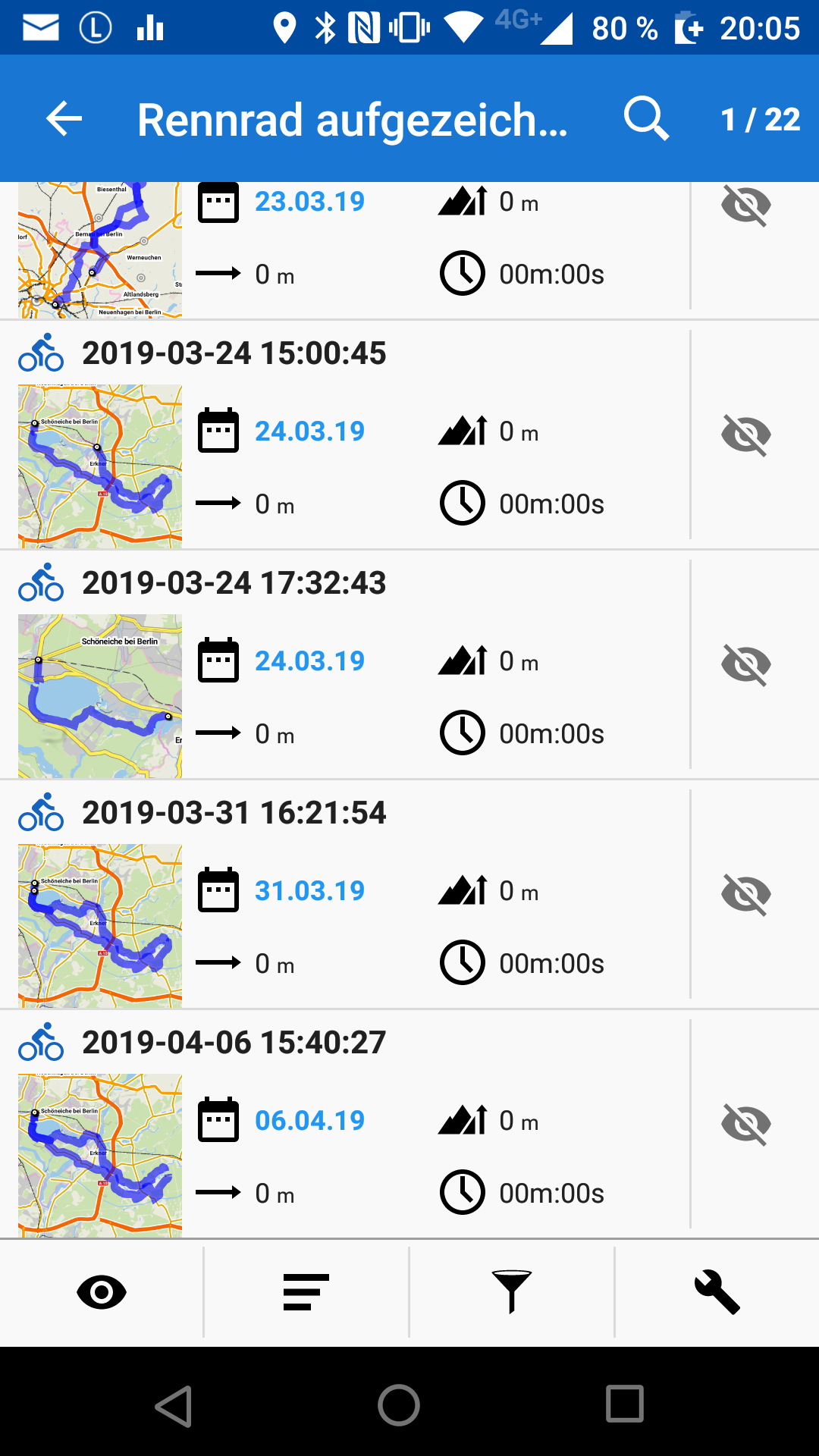This screenshot has width=819, height=1456.
Task: Tap the back arrow in header
Action: [64, 119]
